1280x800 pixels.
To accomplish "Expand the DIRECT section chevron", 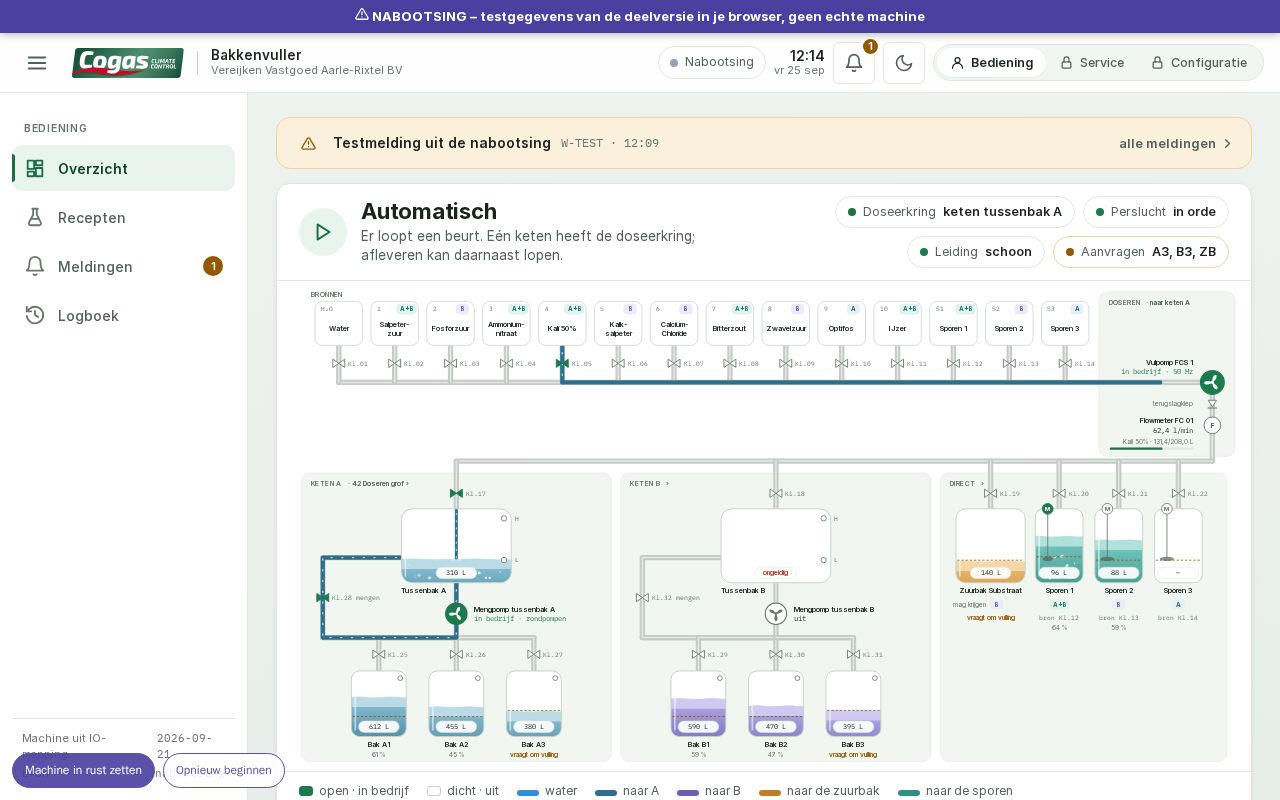I will [x=982, y=484].
